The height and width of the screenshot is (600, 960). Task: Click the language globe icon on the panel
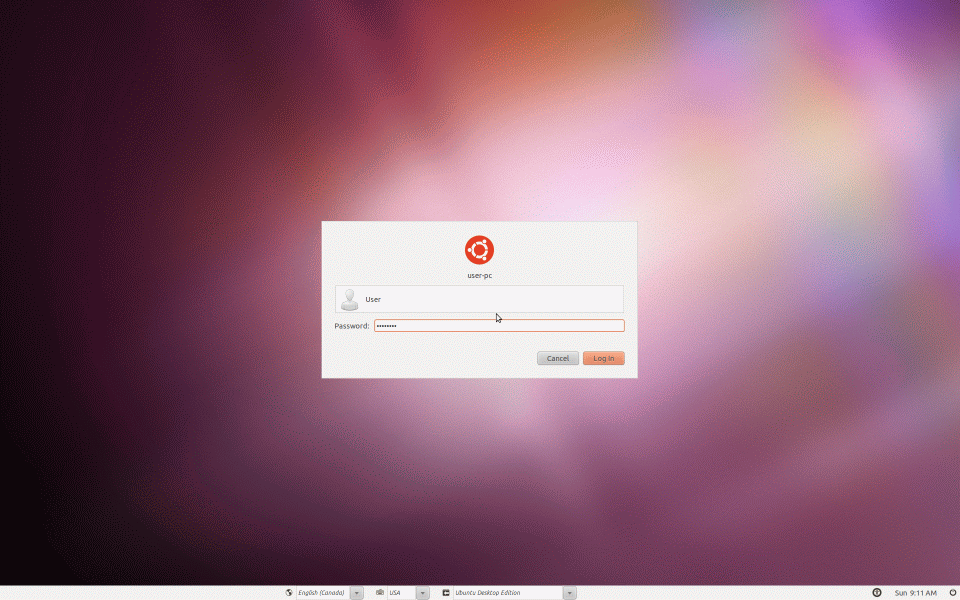point(289,592)
